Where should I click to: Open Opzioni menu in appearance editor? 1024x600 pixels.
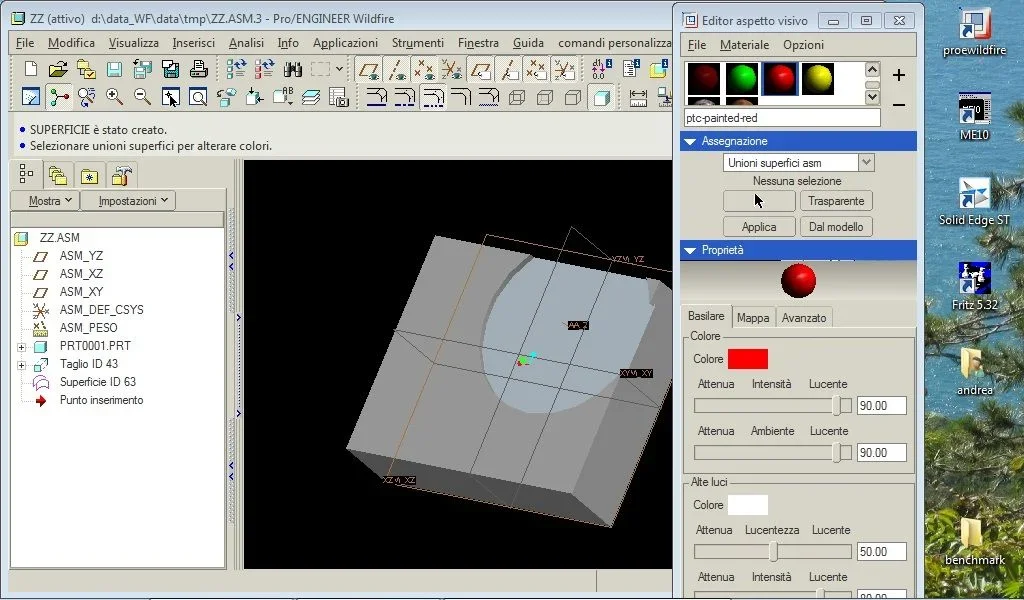pos(803,45)
